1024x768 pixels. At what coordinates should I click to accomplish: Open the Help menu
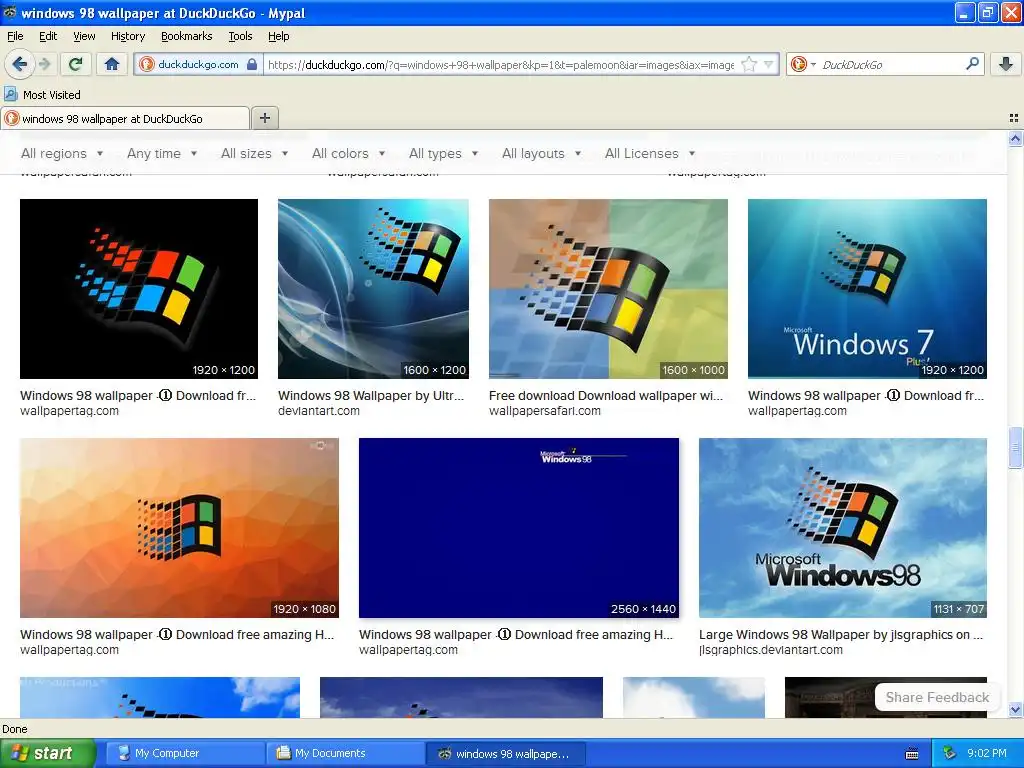[278, 36]
